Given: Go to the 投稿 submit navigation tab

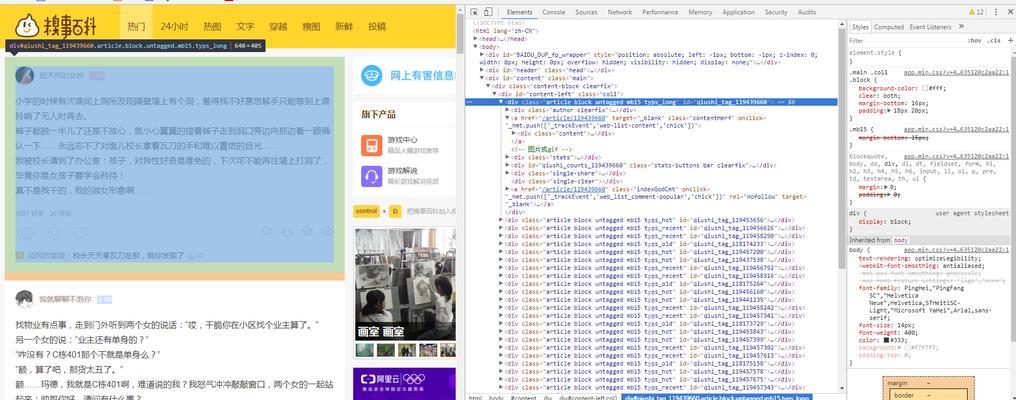Looking at the screenshot, I should tap(377, 27).
